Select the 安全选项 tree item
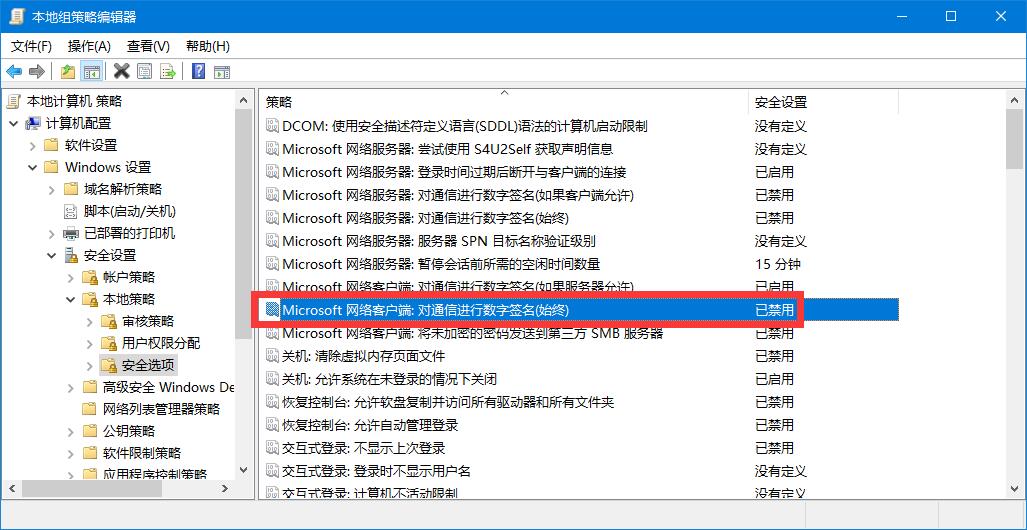This screenshot has width=1027, height=530. tap(149, 365)
